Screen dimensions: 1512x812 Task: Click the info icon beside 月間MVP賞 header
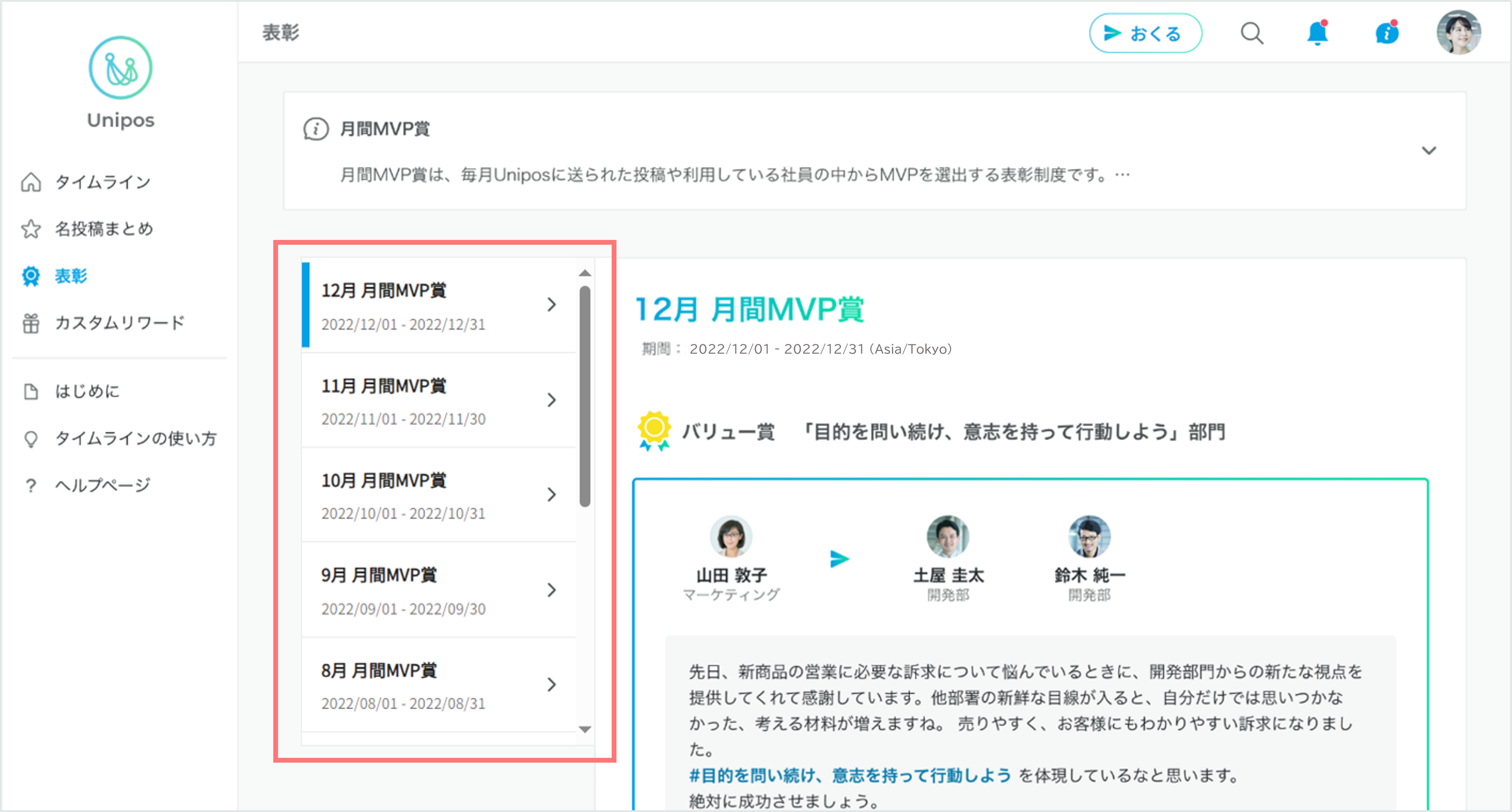[x=316, y=129]
